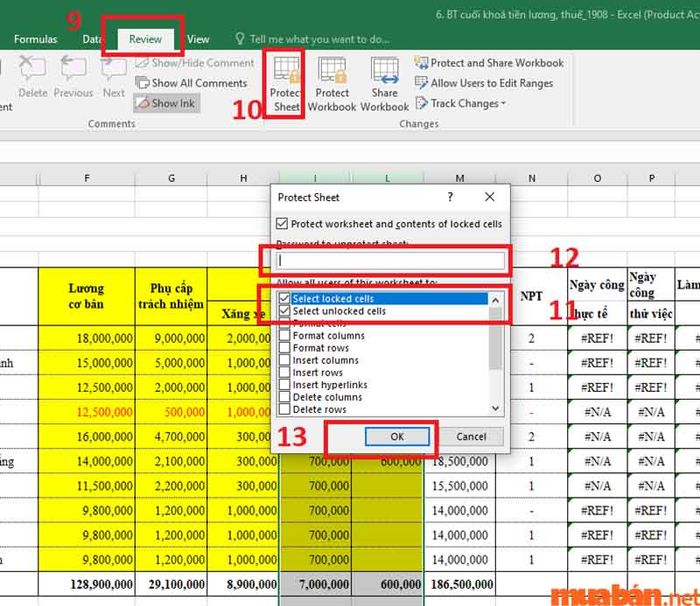Open Protect and Share Workbook
The width and height of the screenshot is (700, 606).
pos(489,63)
